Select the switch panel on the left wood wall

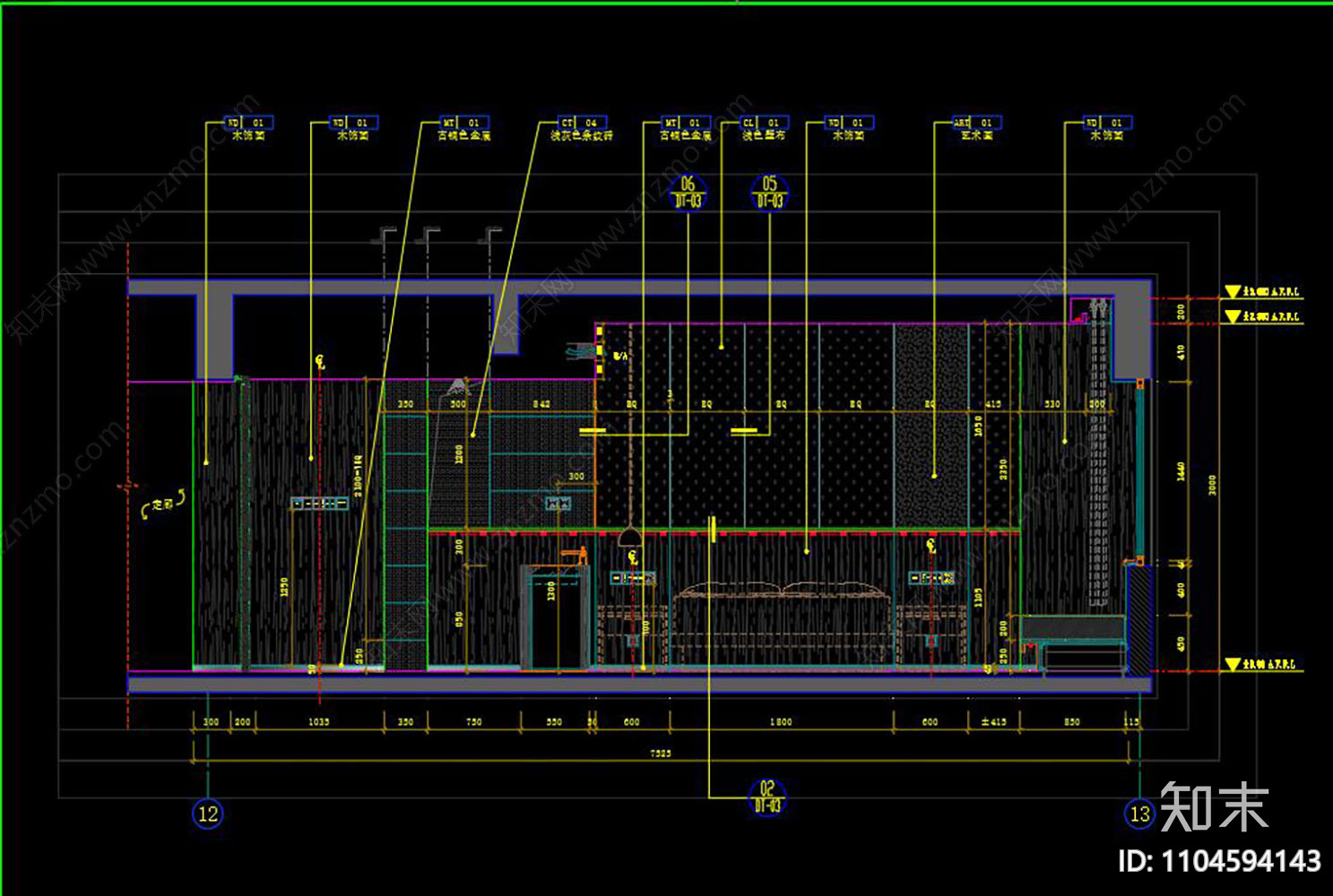click(x=319, y=504)
